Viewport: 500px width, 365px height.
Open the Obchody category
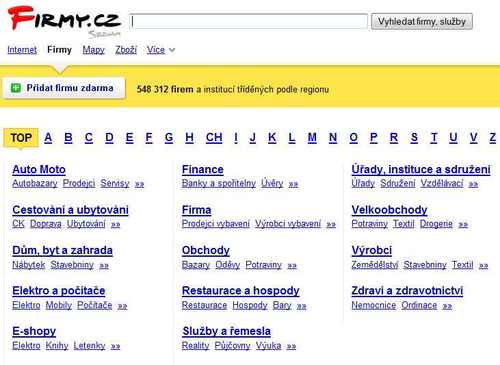point(206,250)
